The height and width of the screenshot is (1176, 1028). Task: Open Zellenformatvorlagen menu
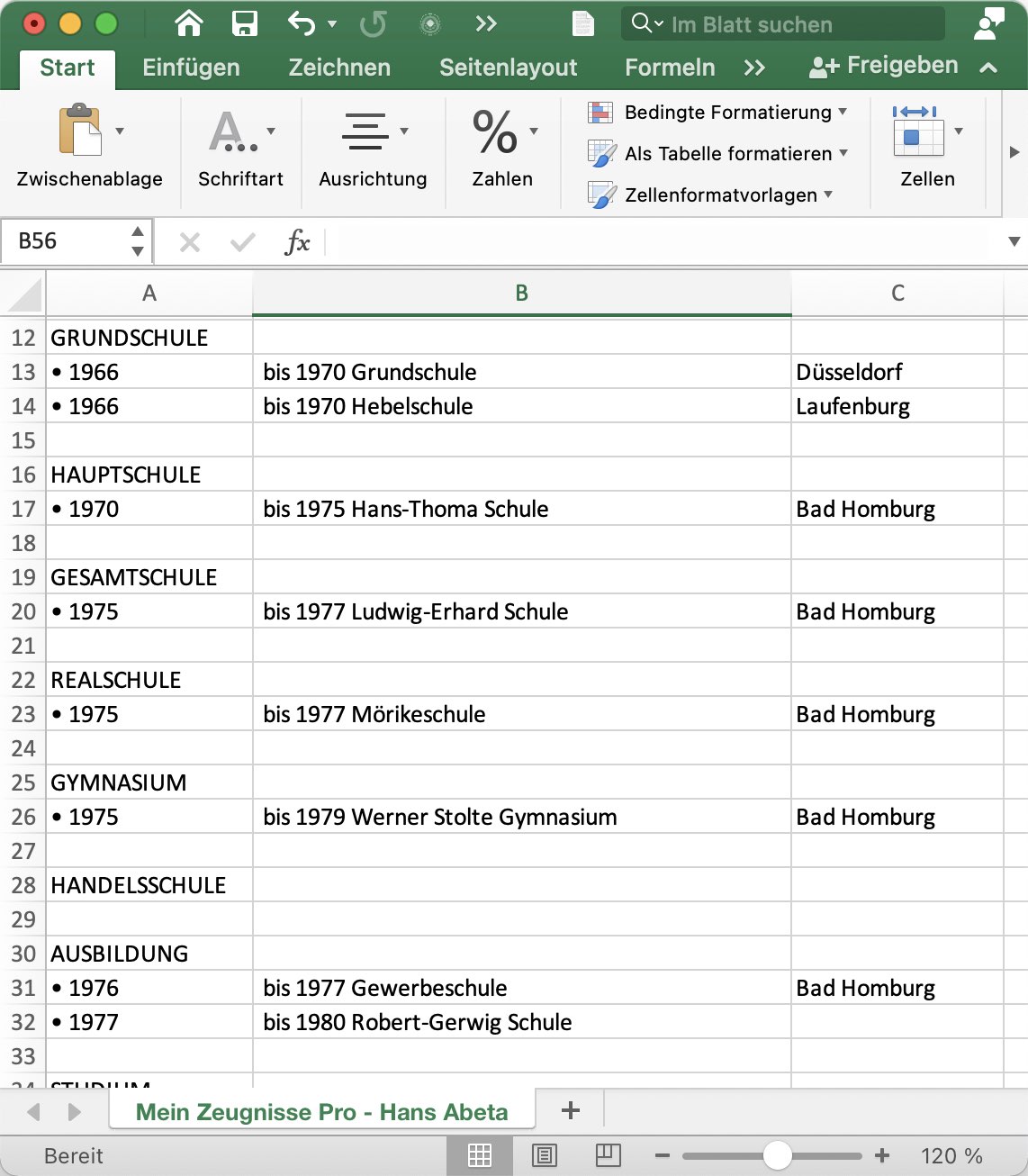coord(710,195)
